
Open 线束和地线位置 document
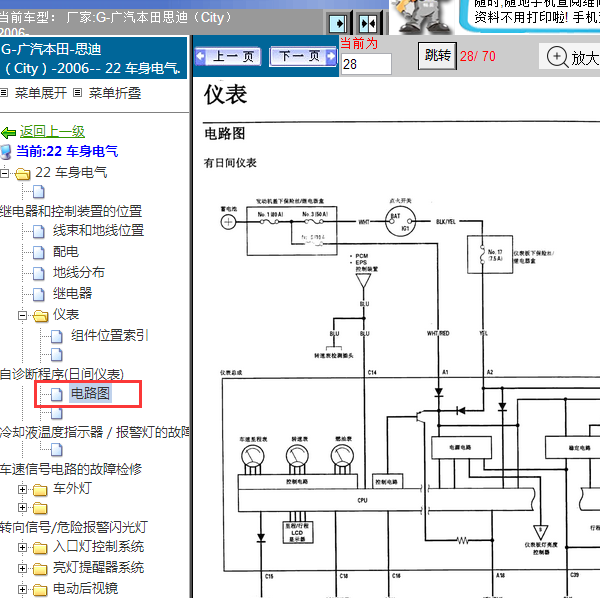coord(98,230)
